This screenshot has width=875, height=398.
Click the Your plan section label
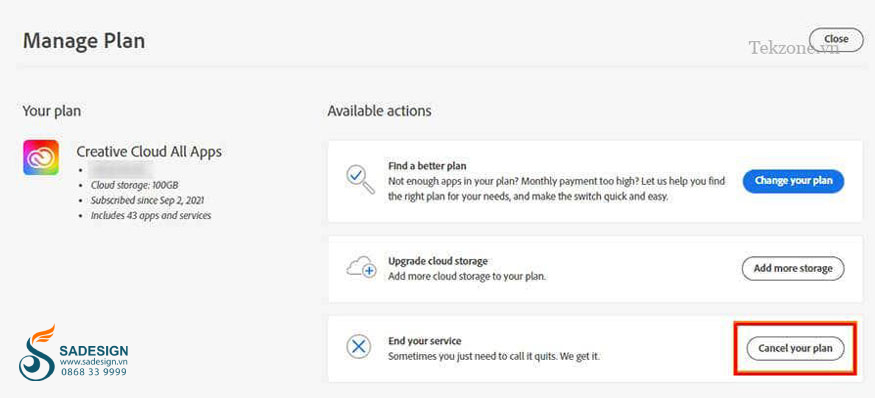point(51,111)
